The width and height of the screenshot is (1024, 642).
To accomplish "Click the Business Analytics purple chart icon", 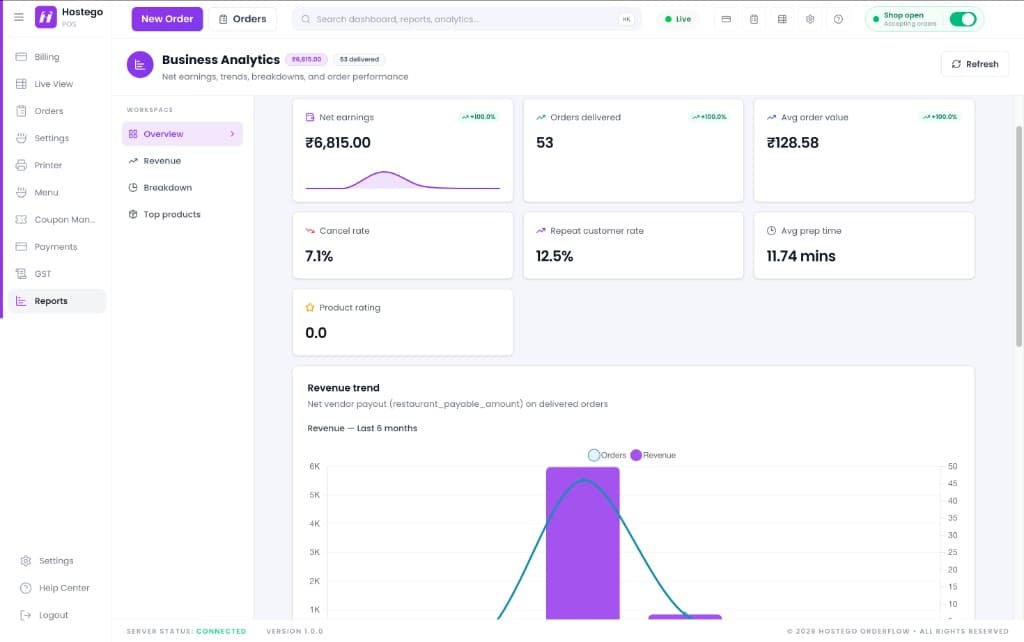I will 140,65.
